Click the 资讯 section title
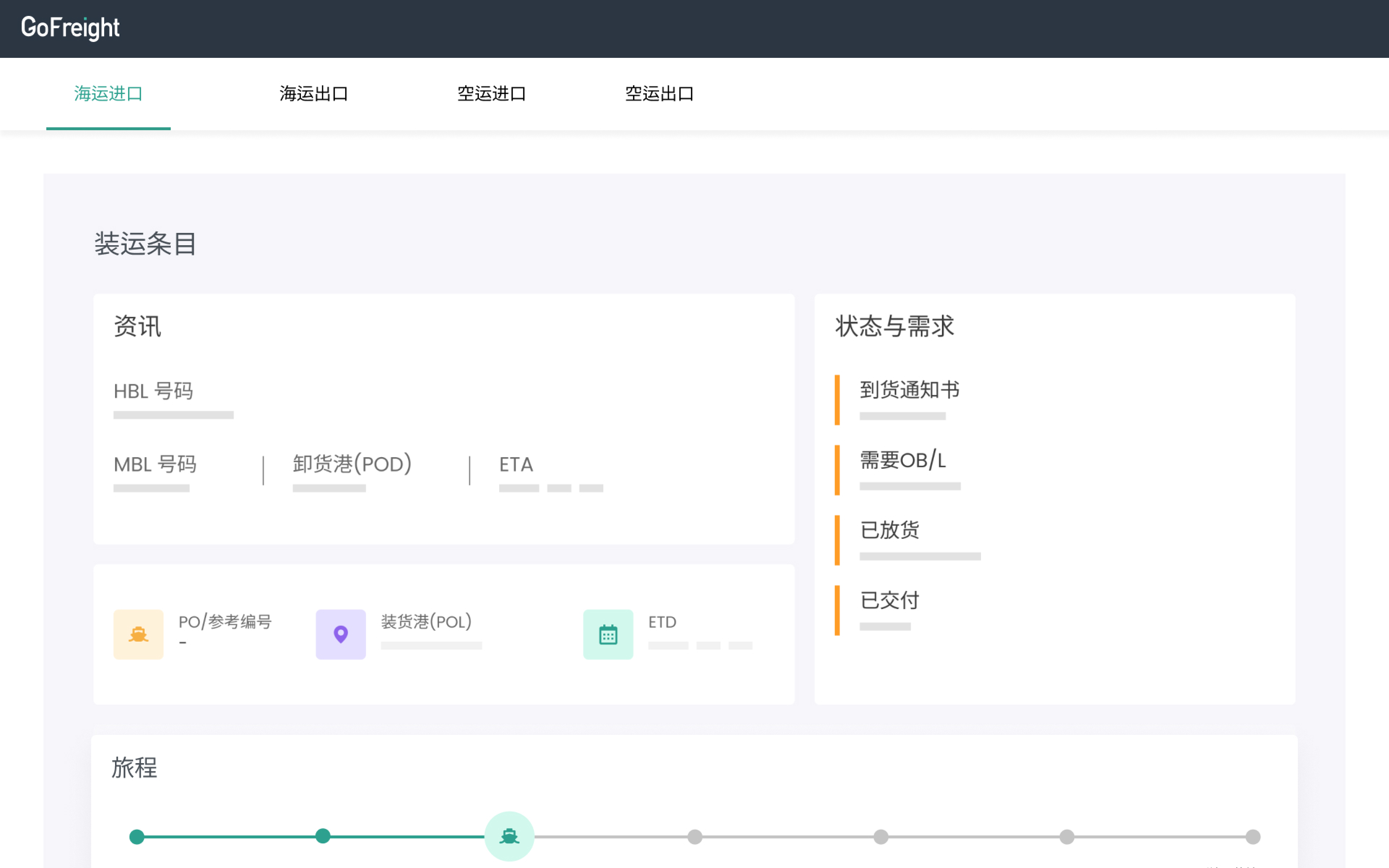Viewport: 1389px width, 868px height. coord(138,326)
